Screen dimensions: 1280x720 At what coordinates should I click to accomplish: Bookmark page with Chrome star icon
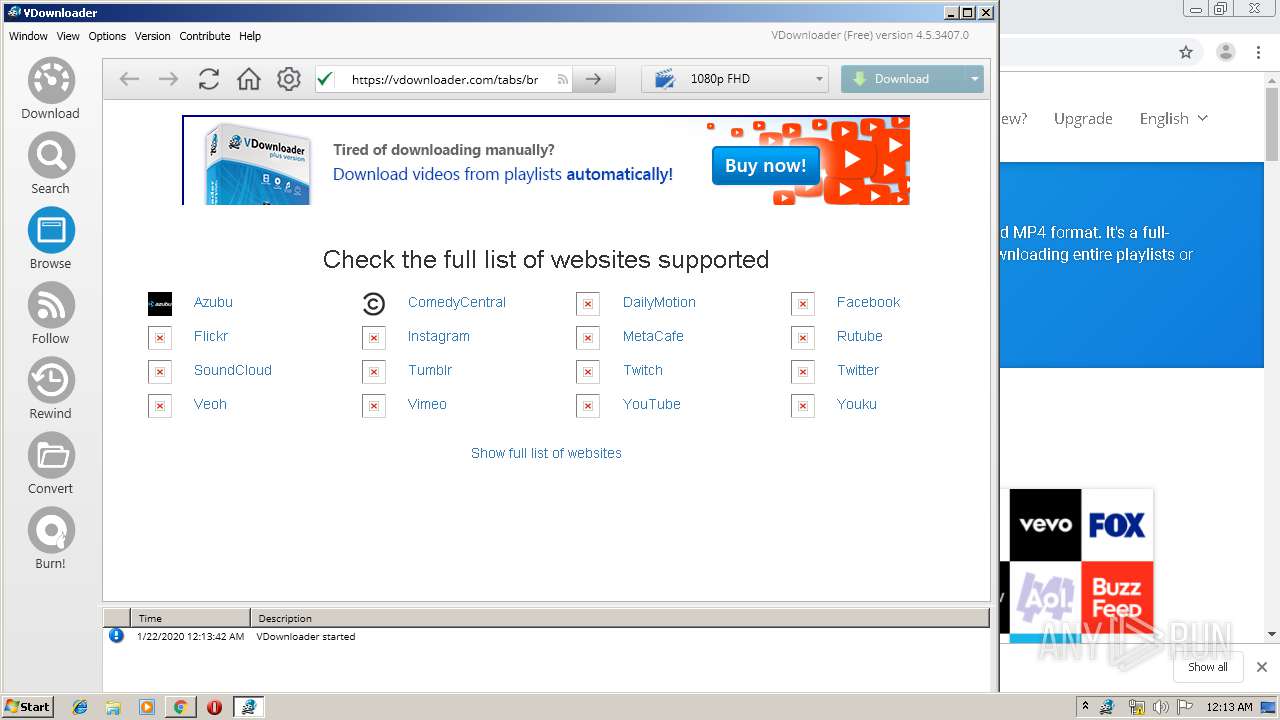[1186, 52]
